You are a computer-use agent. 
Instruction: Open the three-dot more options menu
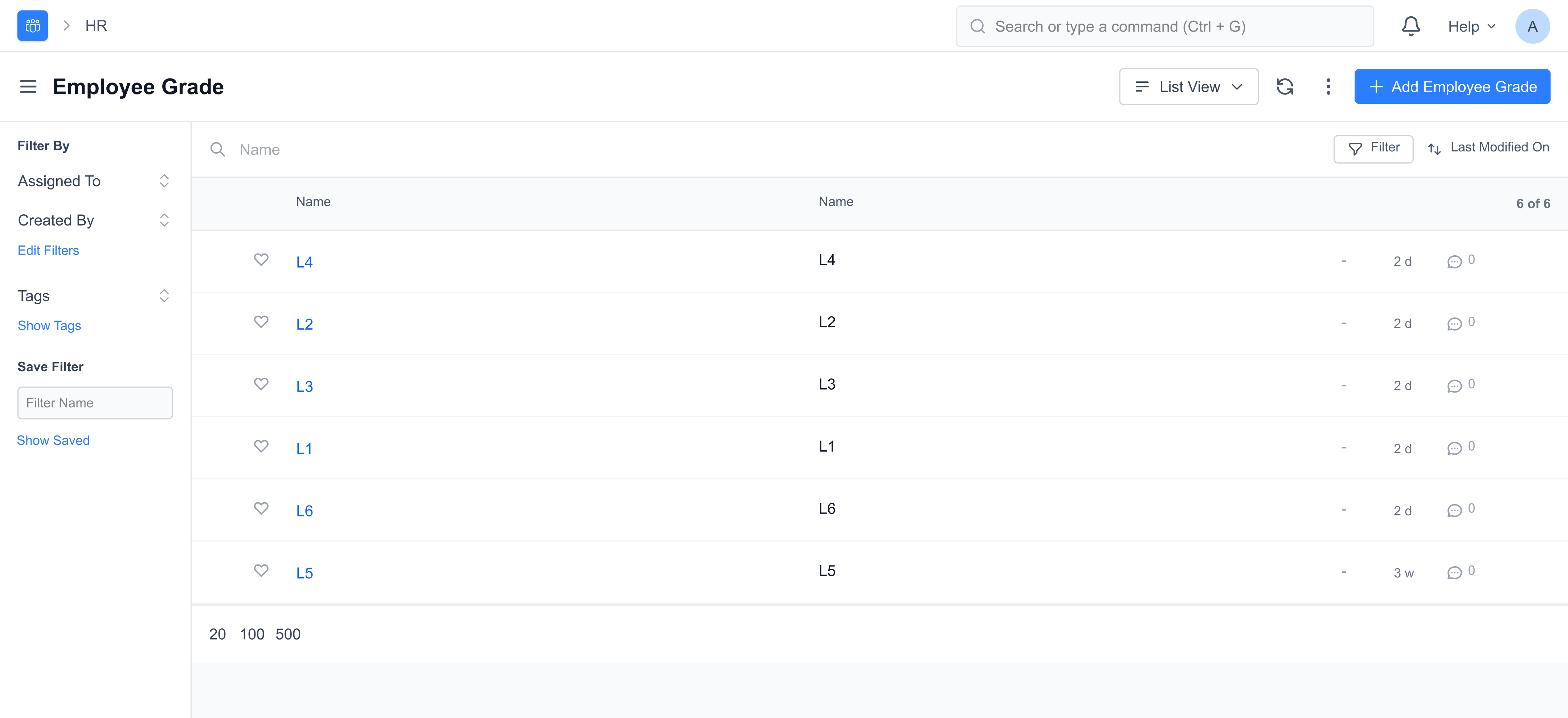click(1328, 86)
